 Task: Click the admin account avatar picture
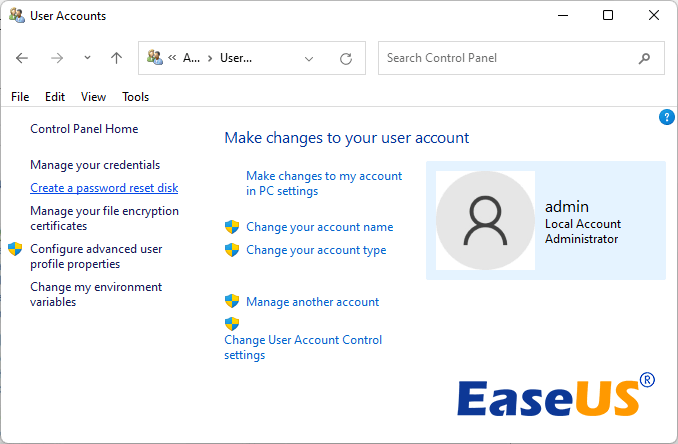tap(485, 220)
